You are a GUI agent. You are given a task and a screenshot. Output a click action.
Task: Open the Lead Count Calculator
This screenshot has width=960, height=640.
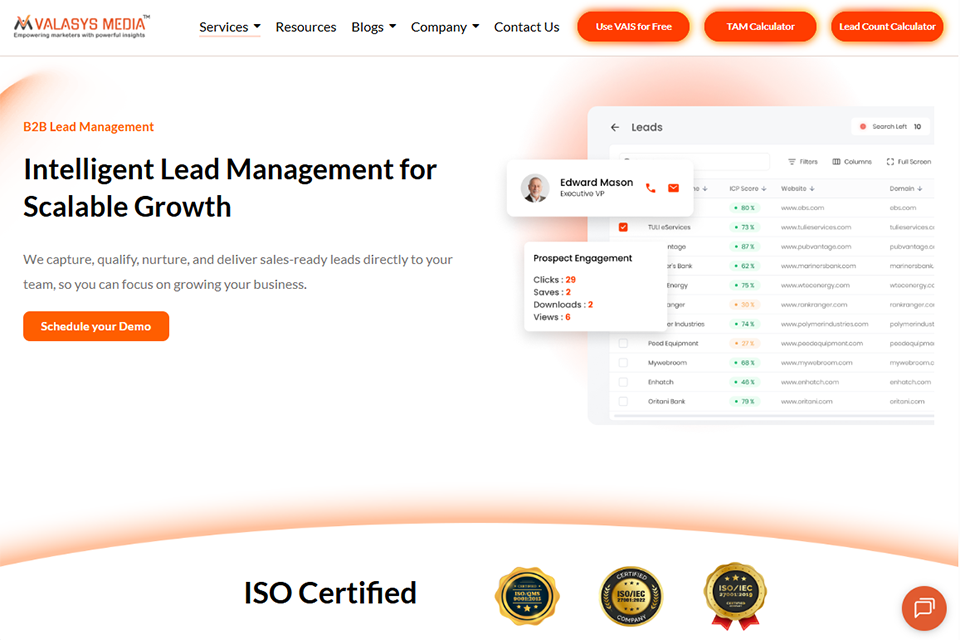point(887,26)
